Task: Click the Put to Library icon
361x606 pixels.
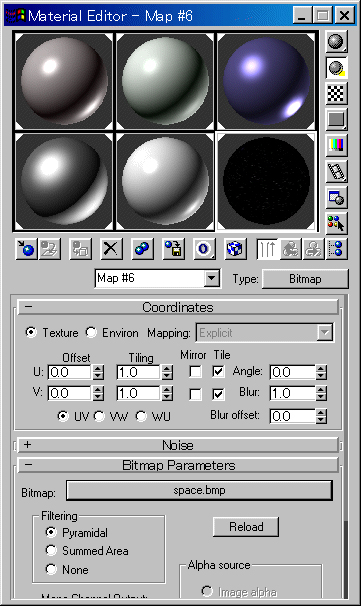Action: pos(173,249)
